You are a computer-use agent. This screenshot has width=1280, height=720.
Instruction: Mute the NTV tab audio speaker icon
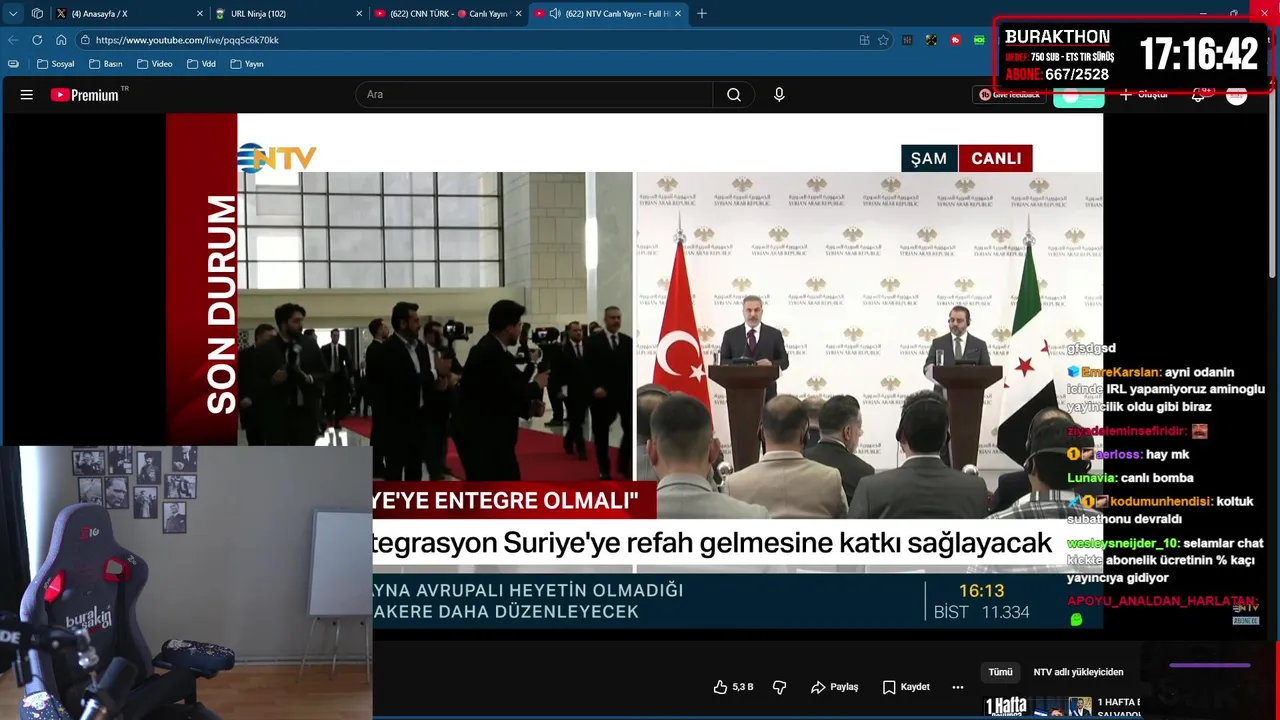(555, 14)
